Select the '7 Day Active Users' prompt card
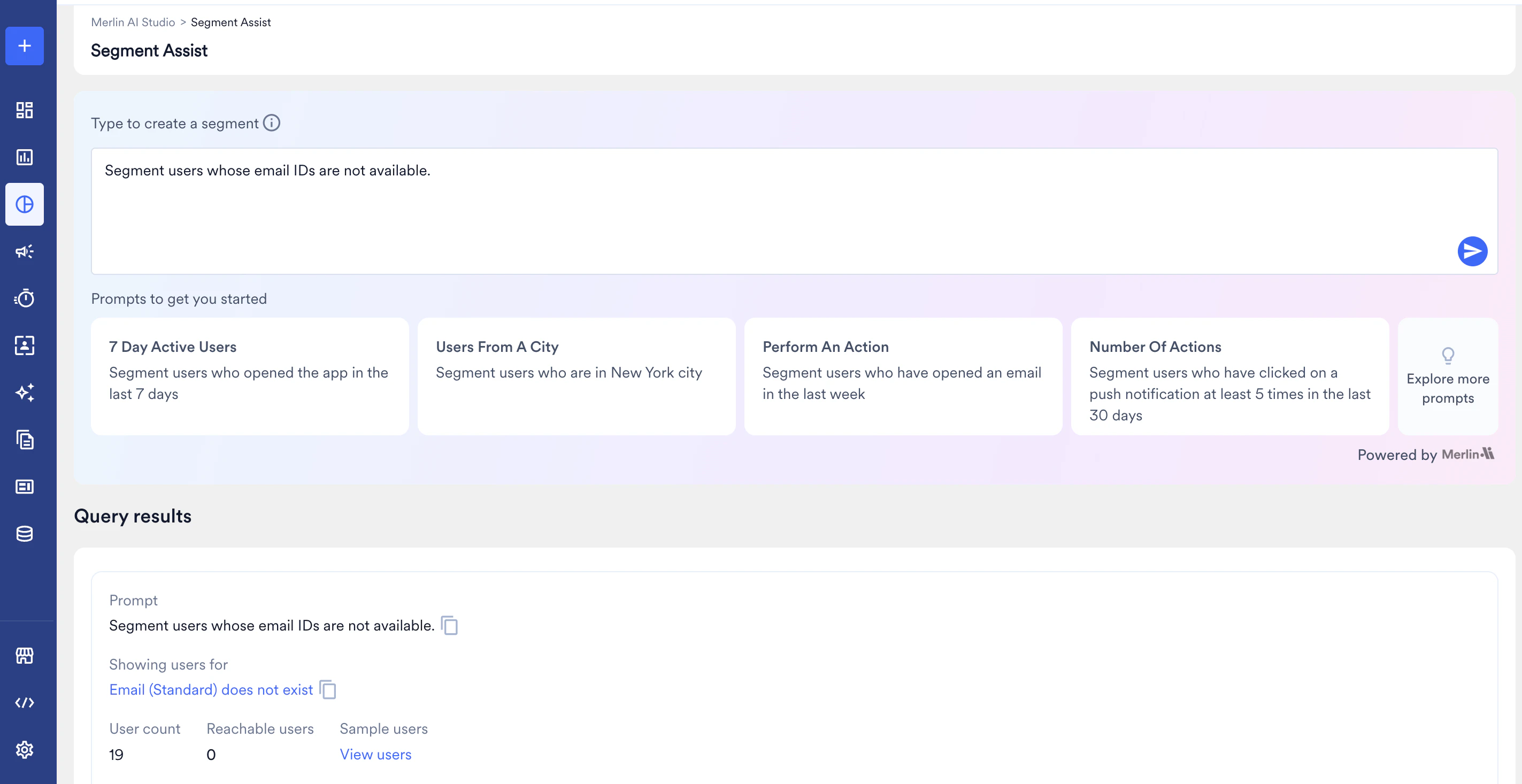This screenshot has width=1522, height=784. [249, 376]
